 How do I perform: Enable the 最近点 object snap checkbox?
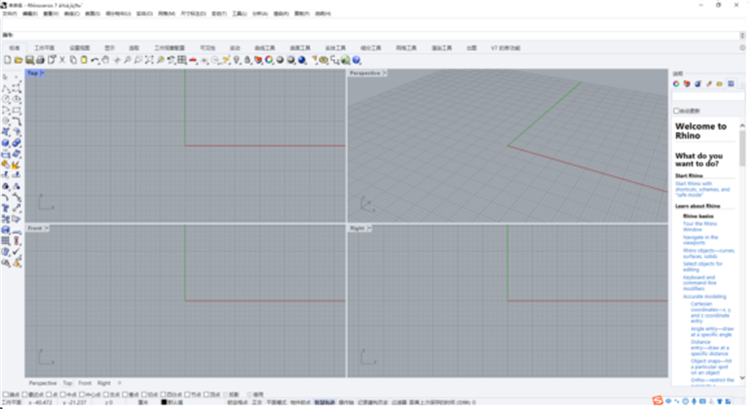pyautogui.click(x=25, y=395)
